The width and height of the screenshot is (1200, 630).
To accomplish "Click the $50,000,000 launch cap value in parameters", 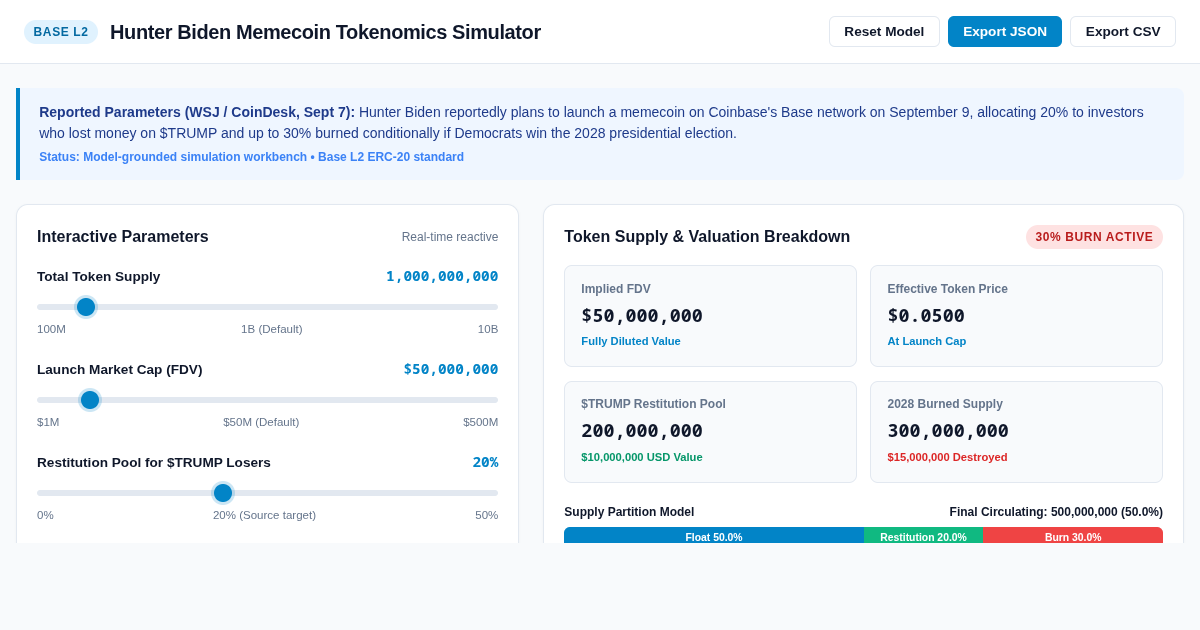I will click(451, 369).
